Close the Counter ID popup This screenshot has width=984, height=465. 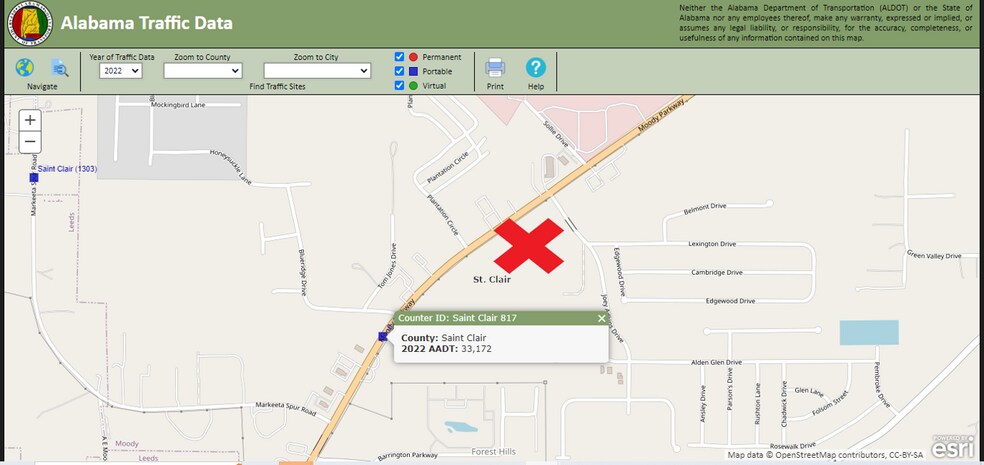click(x=601, y=318)
